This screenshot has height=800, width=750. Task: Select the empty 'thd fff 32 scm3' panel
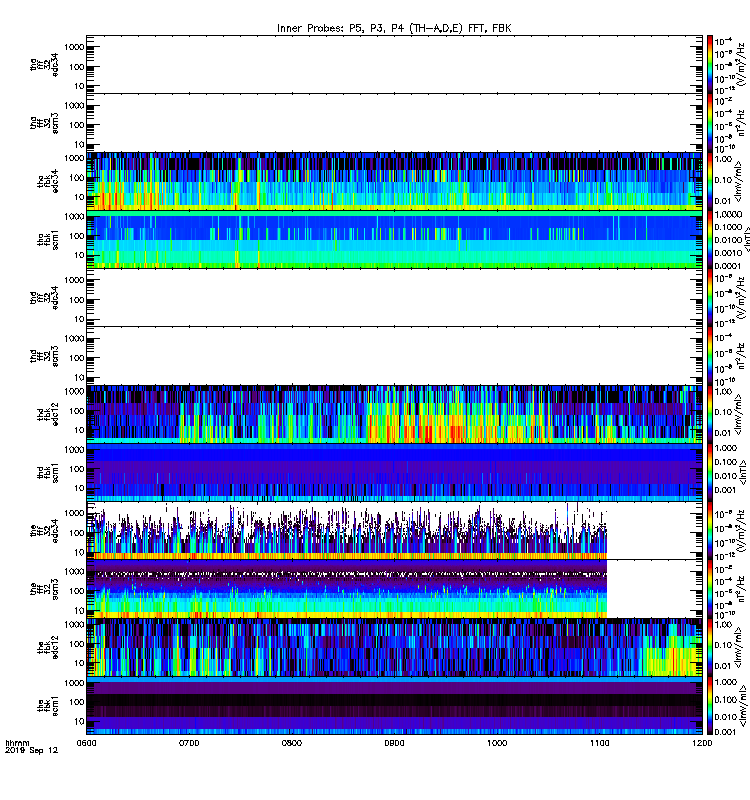394,356
